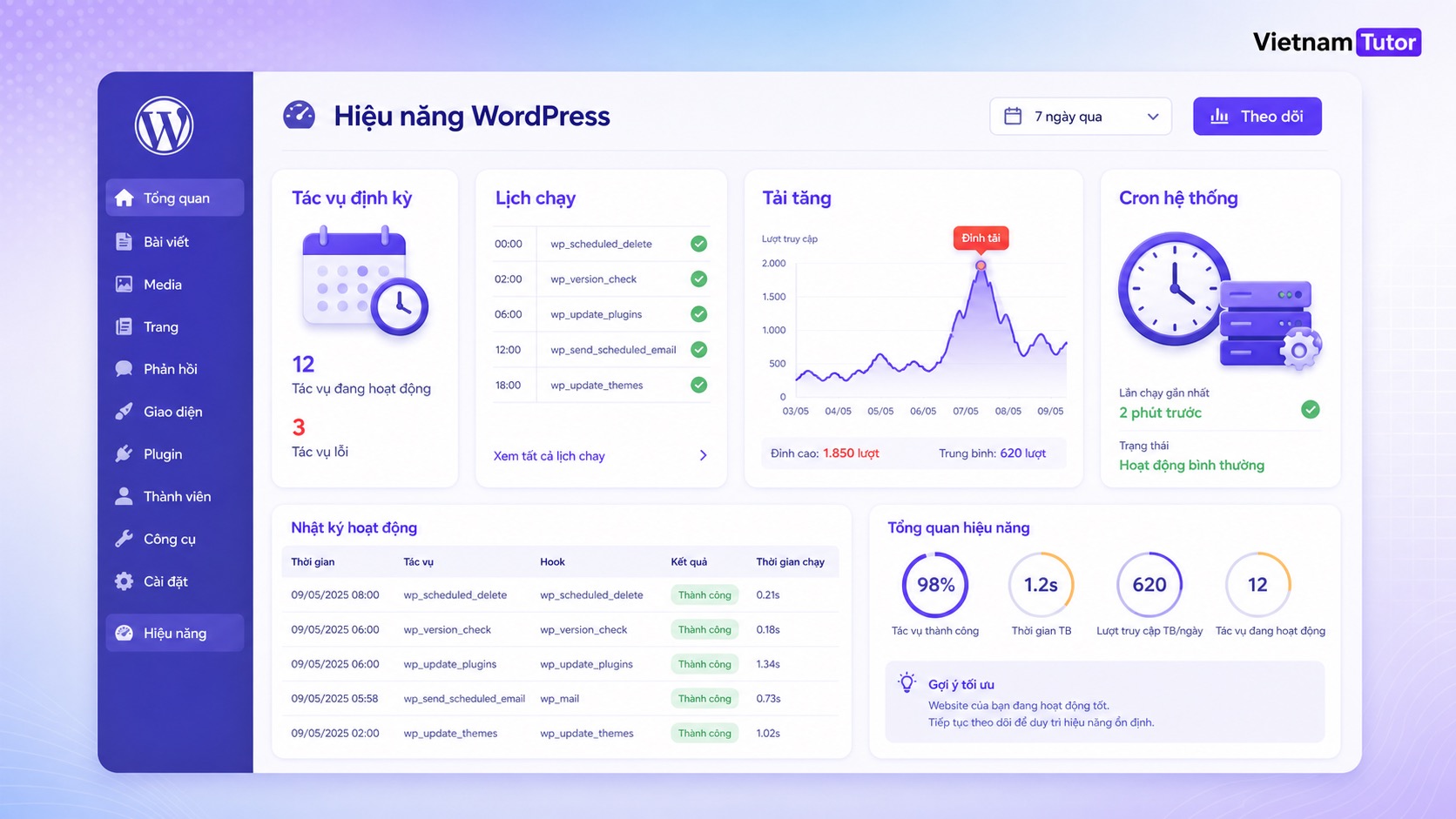Go to Tổng quan menu item
This screenshot has width=1456, height=819.
point(175,198)
